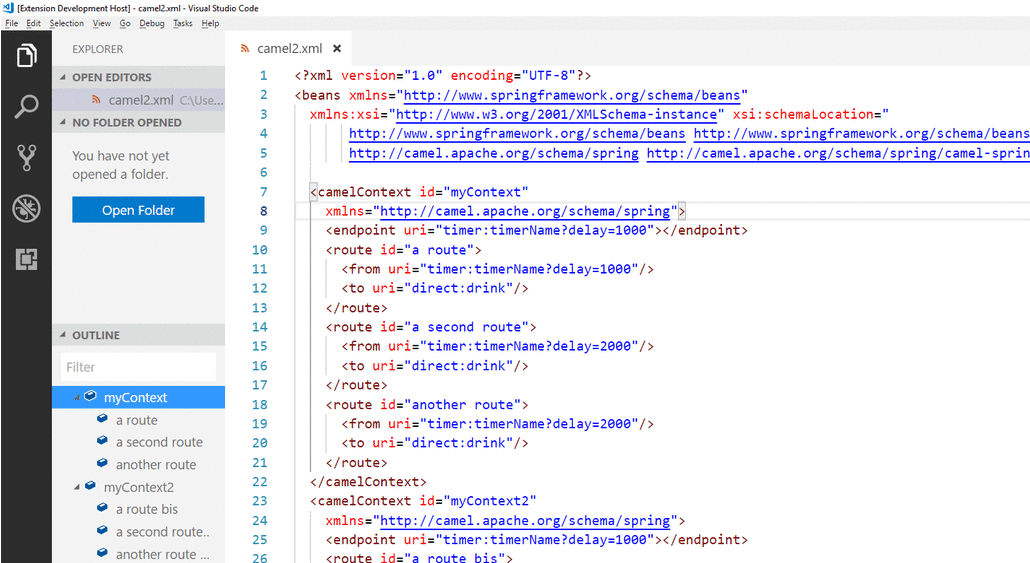Open the Debug menu
Screen dimensions: 1030x563
pyautogui.click(x=152, y=23)
